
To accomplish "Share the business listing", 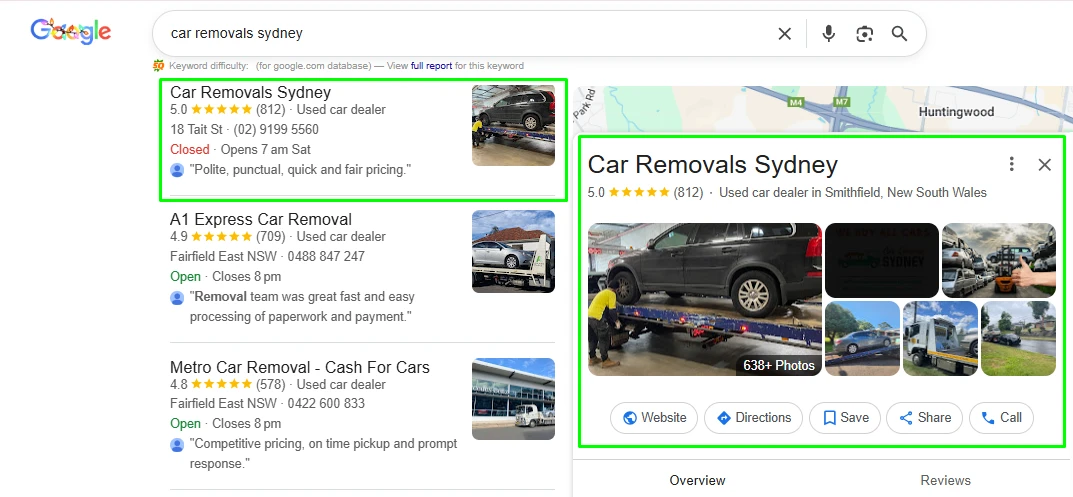I will coord(925,418).
